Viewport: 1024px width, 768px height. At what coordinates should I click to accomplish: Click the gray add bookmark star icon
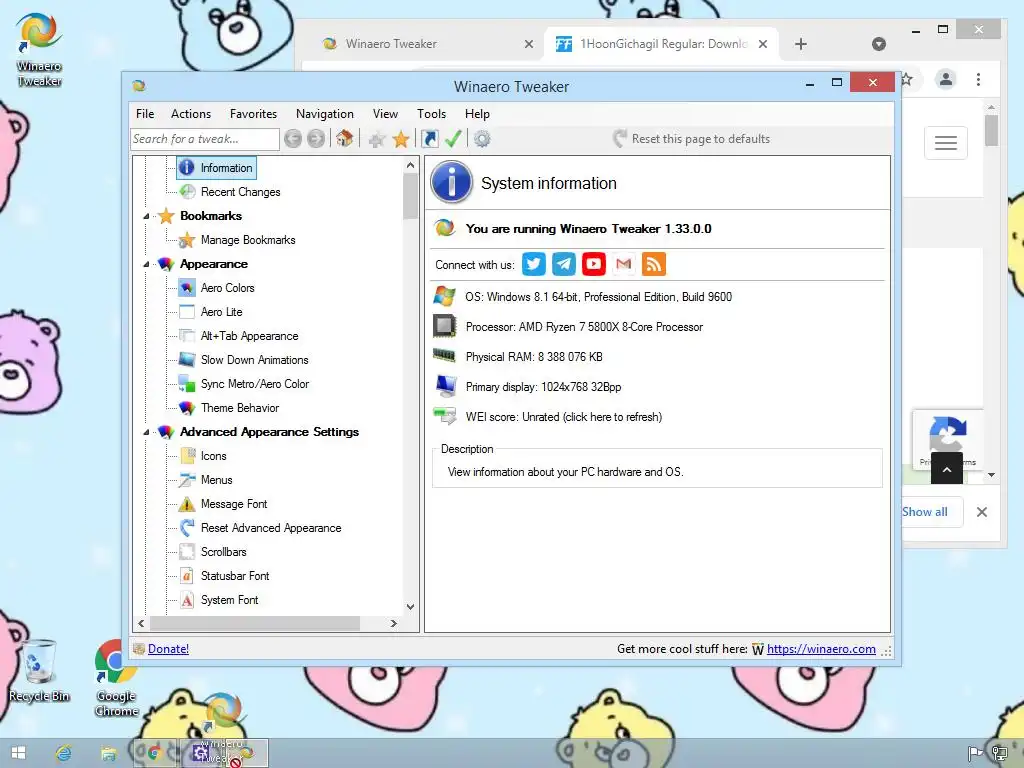(x=377, y=139)
